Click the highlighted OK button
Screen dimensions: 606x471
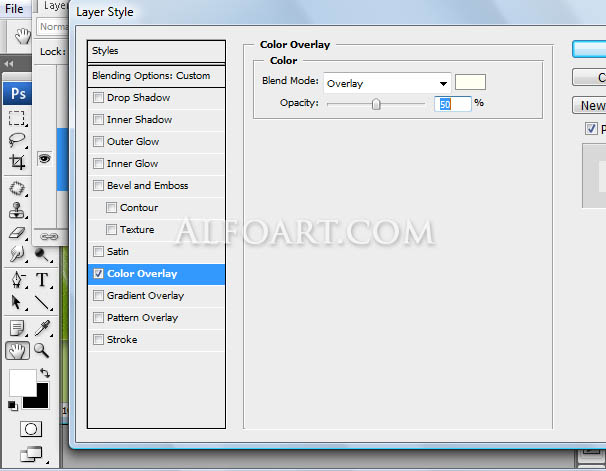click(589, 49)
